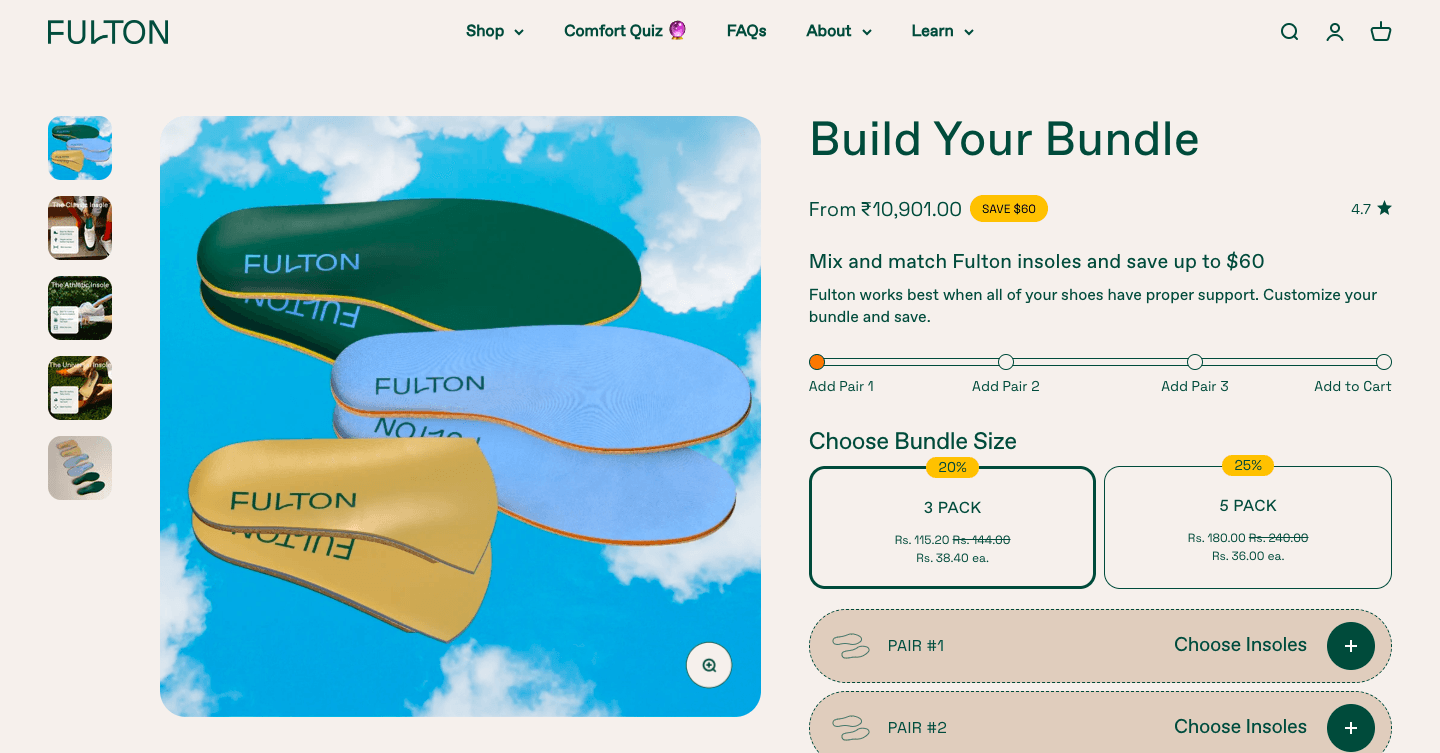Expand the Learn menu
Viewport: 1440px width, 753px height.
942,31
